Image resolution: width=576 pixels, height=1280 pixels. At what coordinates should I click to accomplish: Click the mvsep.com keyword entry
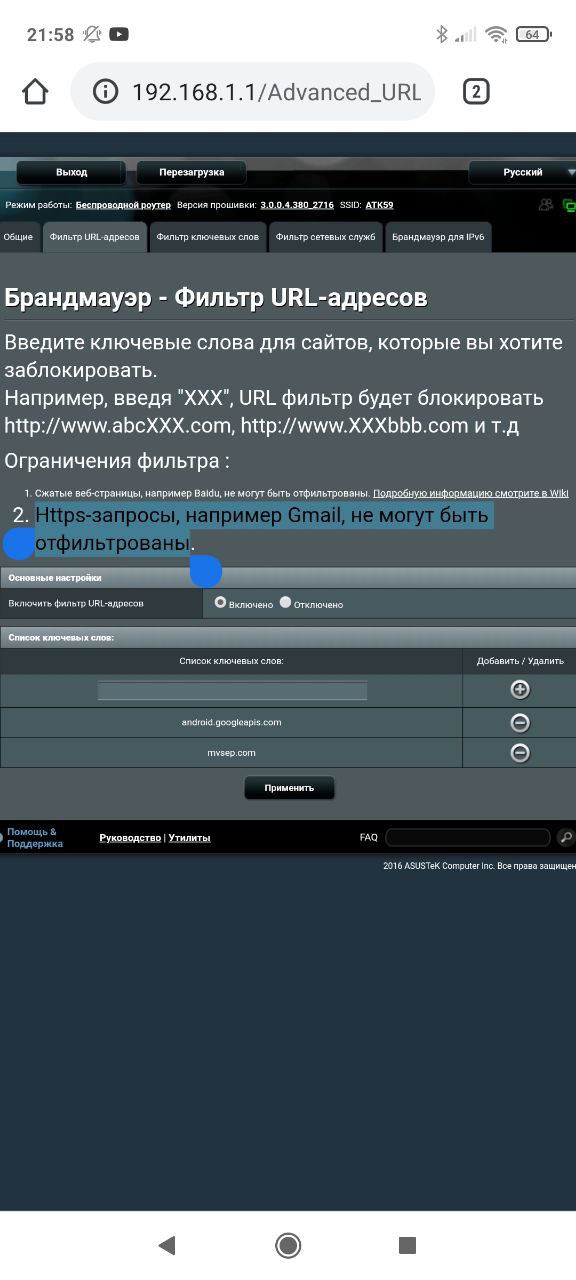(231, 753)
